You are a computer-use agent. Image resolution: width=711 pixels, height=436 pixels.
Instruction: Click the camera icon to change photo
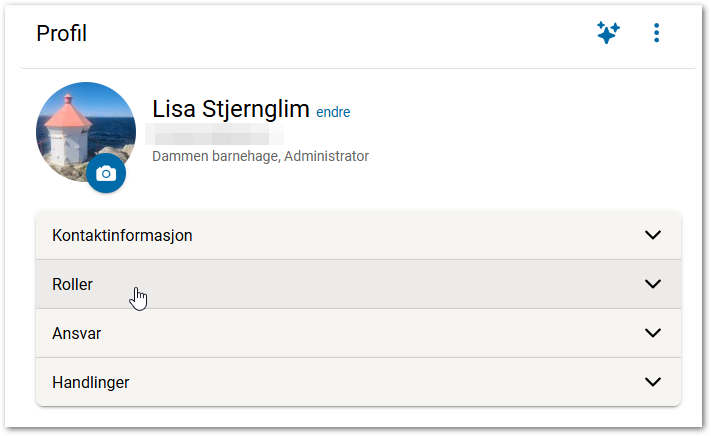click(x=107, y=173)
